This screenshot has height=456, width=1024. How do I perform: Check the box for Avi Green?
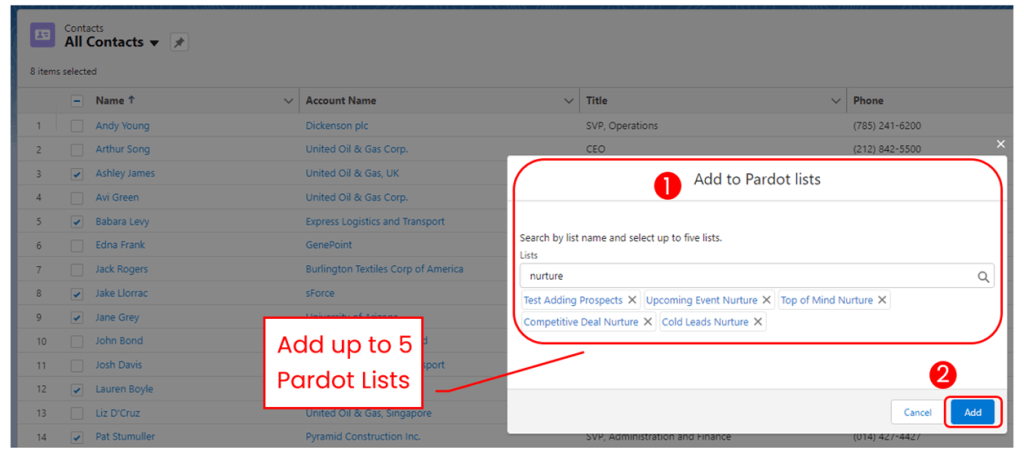77,197
